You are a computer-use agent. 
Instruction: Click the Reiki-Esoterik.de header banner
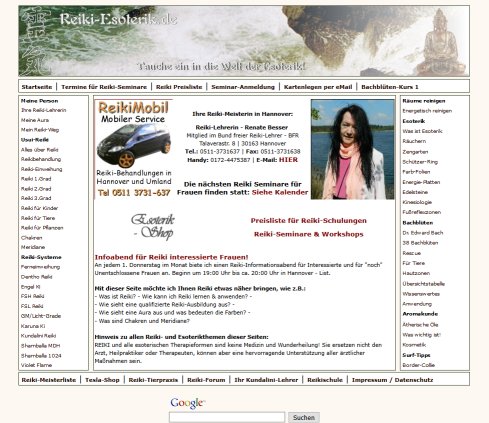point(244,41)
